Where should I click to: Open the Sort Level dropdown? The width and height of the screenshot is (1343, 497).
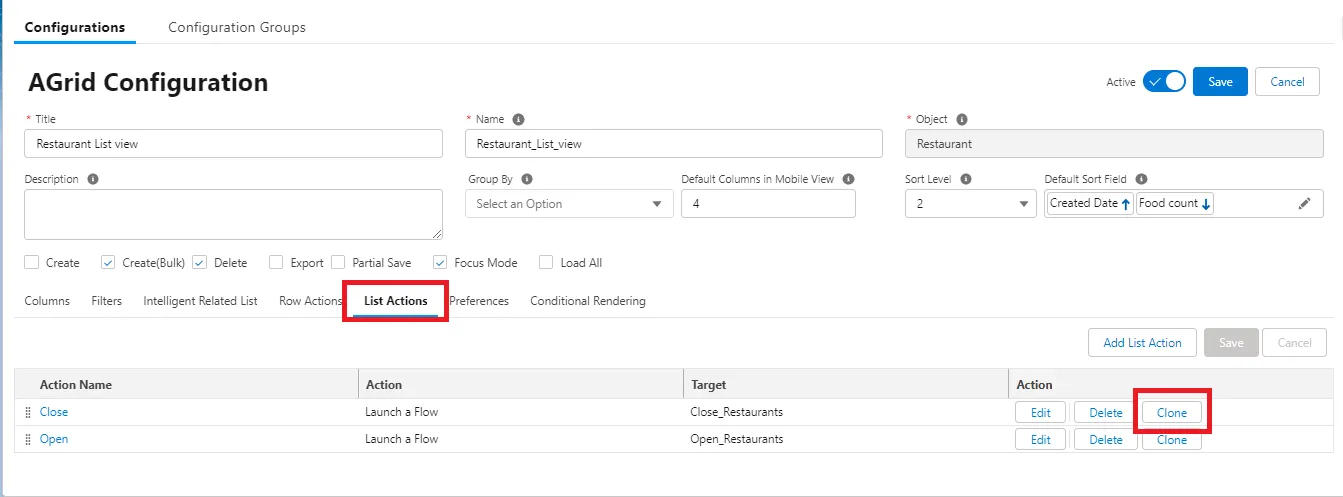click(x=971, y=204)
